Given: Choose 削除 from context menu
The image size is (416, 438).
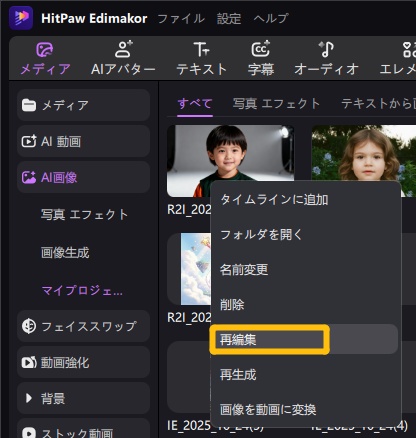Looking at the screenshot, I should click(x=305, y=305).
